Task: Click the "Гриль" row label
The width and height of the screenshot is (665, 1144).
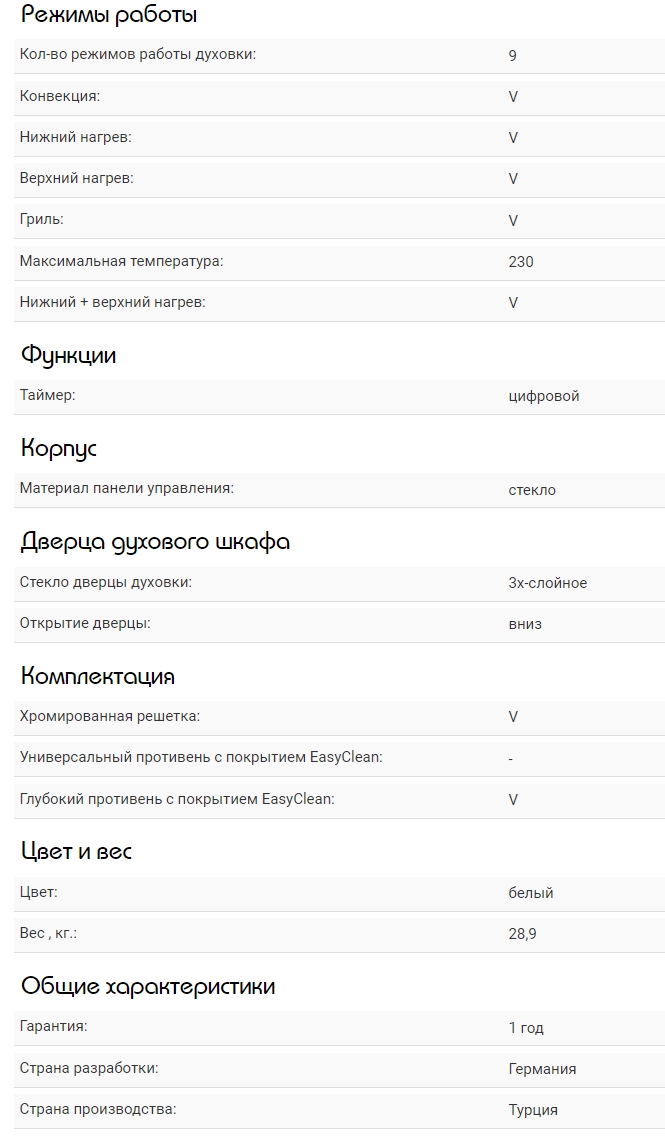Action: [x=42, y=219]
